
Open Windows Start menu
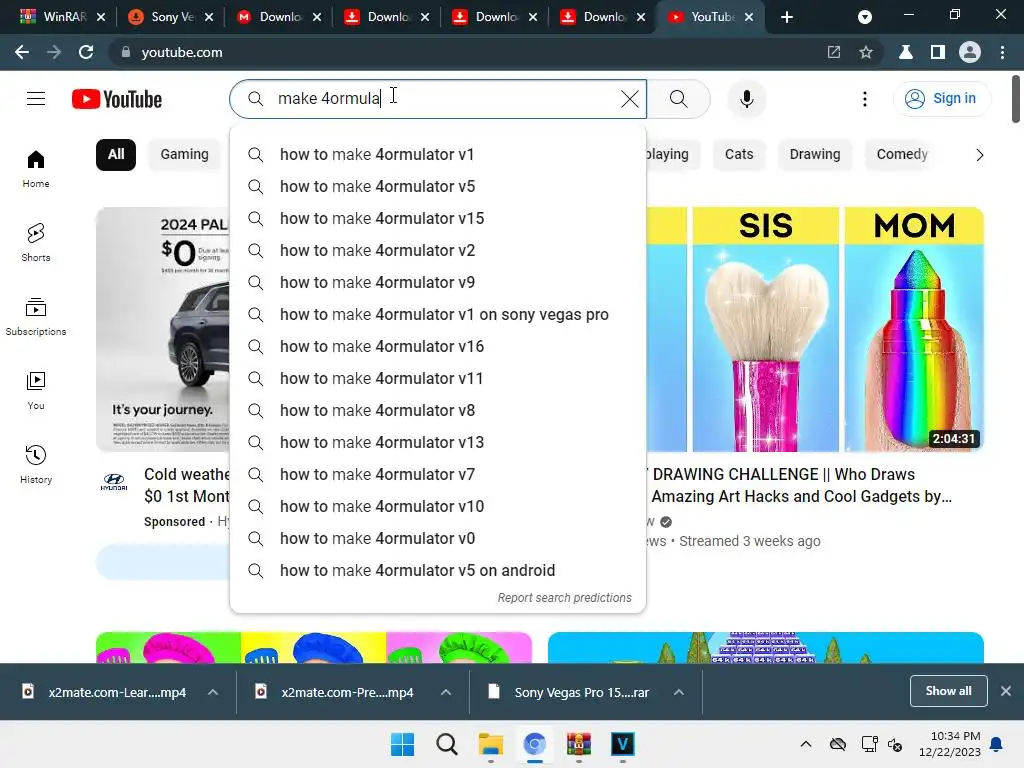click(x=402, y=744)
